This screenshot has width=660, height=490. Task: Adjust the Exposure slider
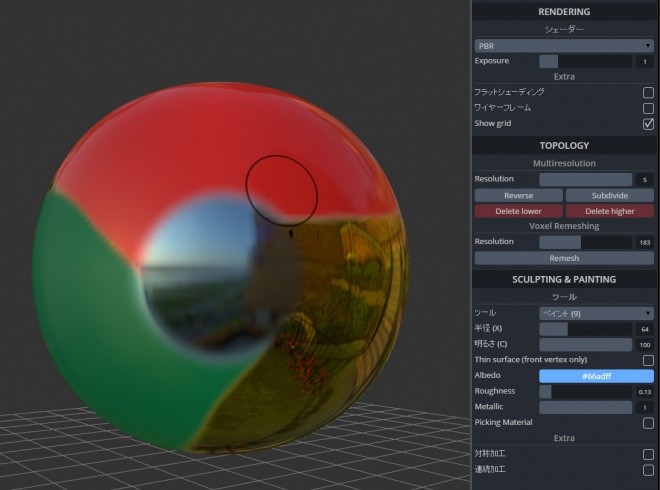[x=585, y=61]
